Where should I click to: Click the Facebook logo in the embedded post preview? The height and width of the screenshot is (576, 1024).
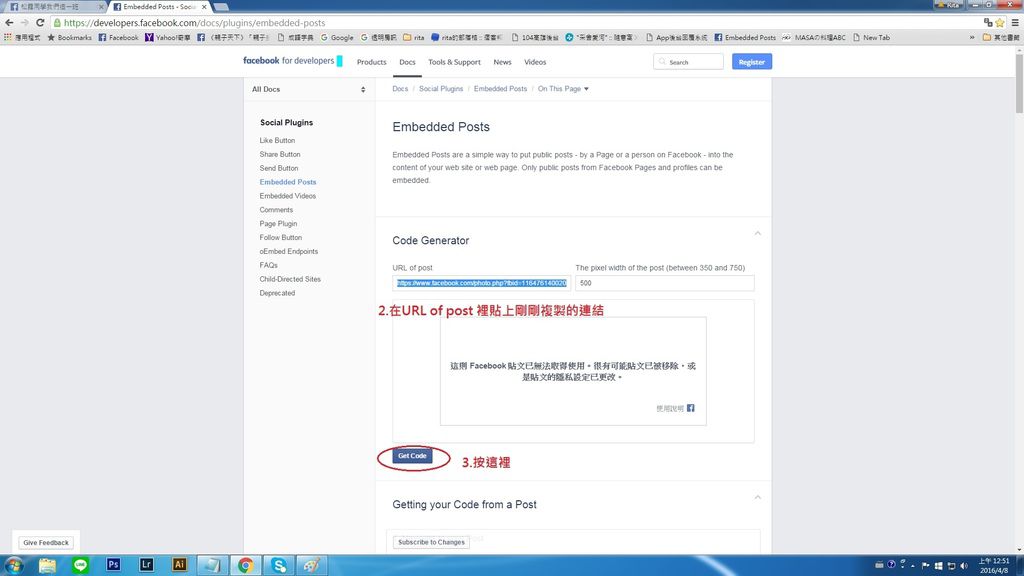(x=690, y=408)
